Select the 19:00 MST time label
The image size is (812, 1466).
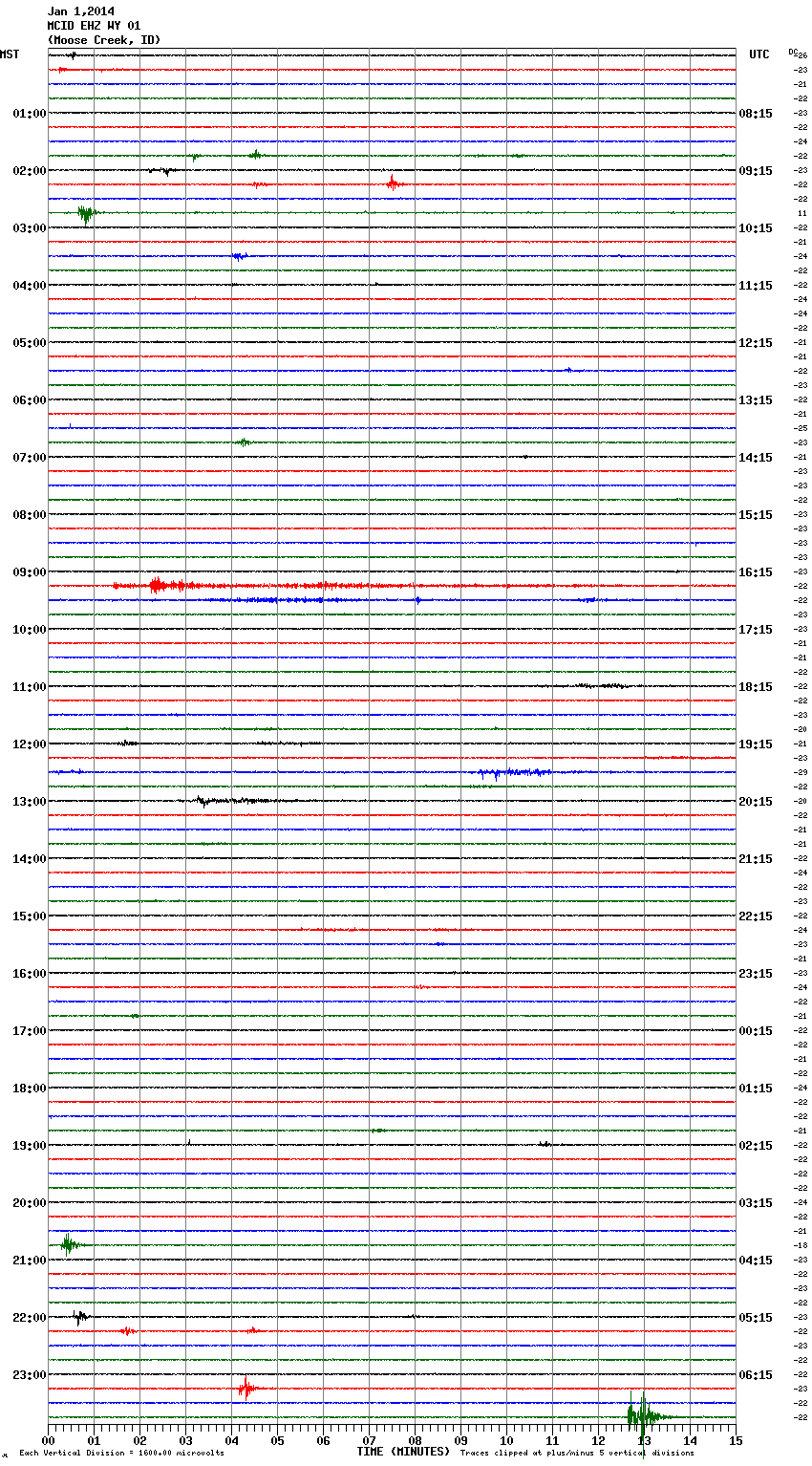pyautogui.click(x=30, y=1146)
